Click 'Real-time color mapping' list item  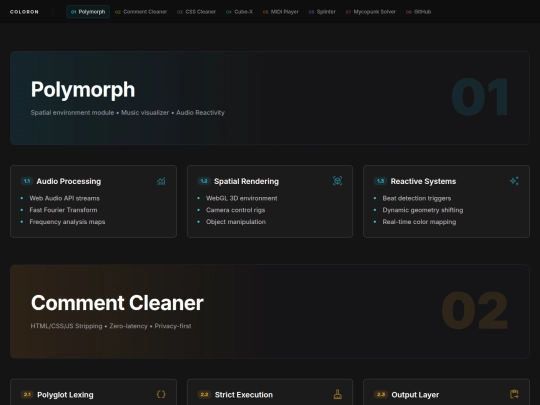[419, 222]
